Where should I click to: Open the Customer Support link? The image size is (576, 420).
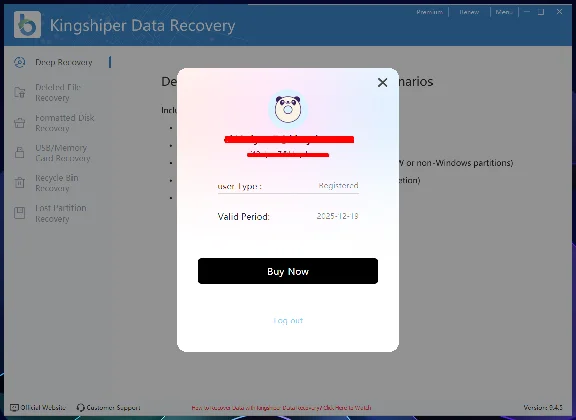coord(108,408)
